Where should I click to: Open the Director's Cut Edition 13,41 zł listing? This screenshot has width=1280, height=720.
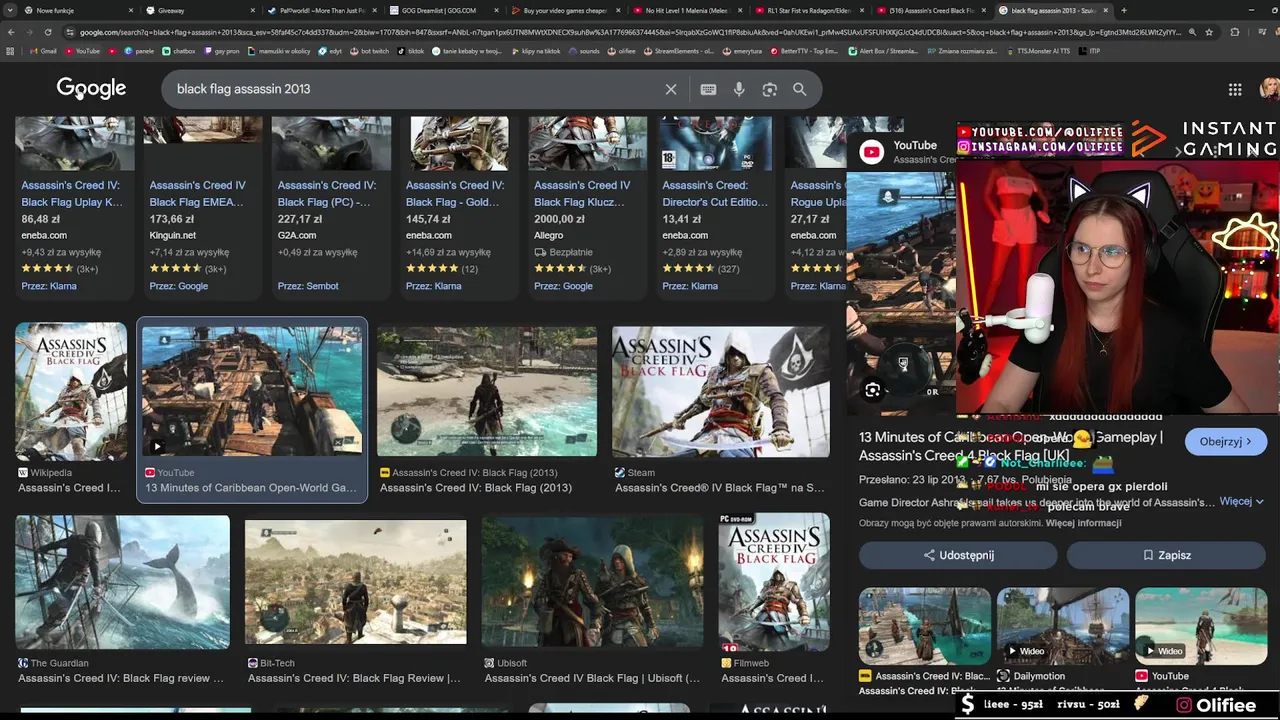tap(715, 210)
